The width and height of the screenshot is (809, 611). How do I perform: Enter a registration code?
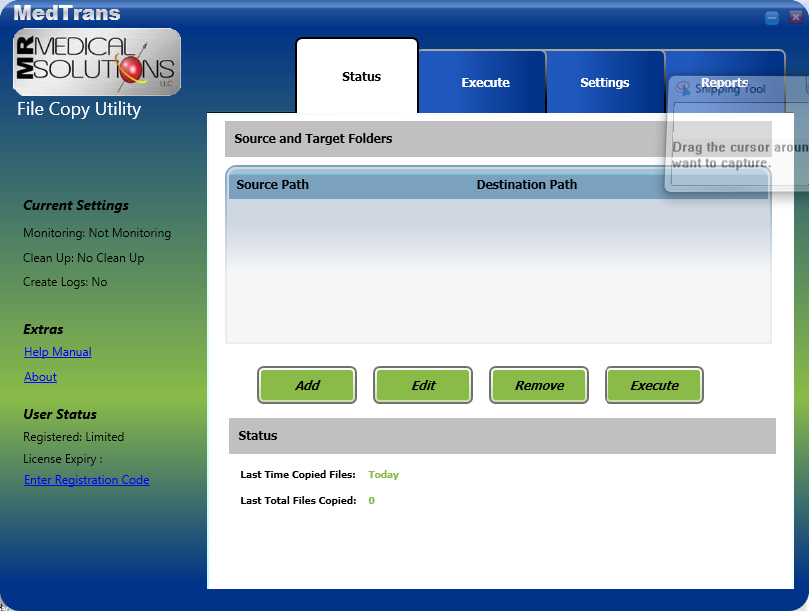click(x=86, y=480)
